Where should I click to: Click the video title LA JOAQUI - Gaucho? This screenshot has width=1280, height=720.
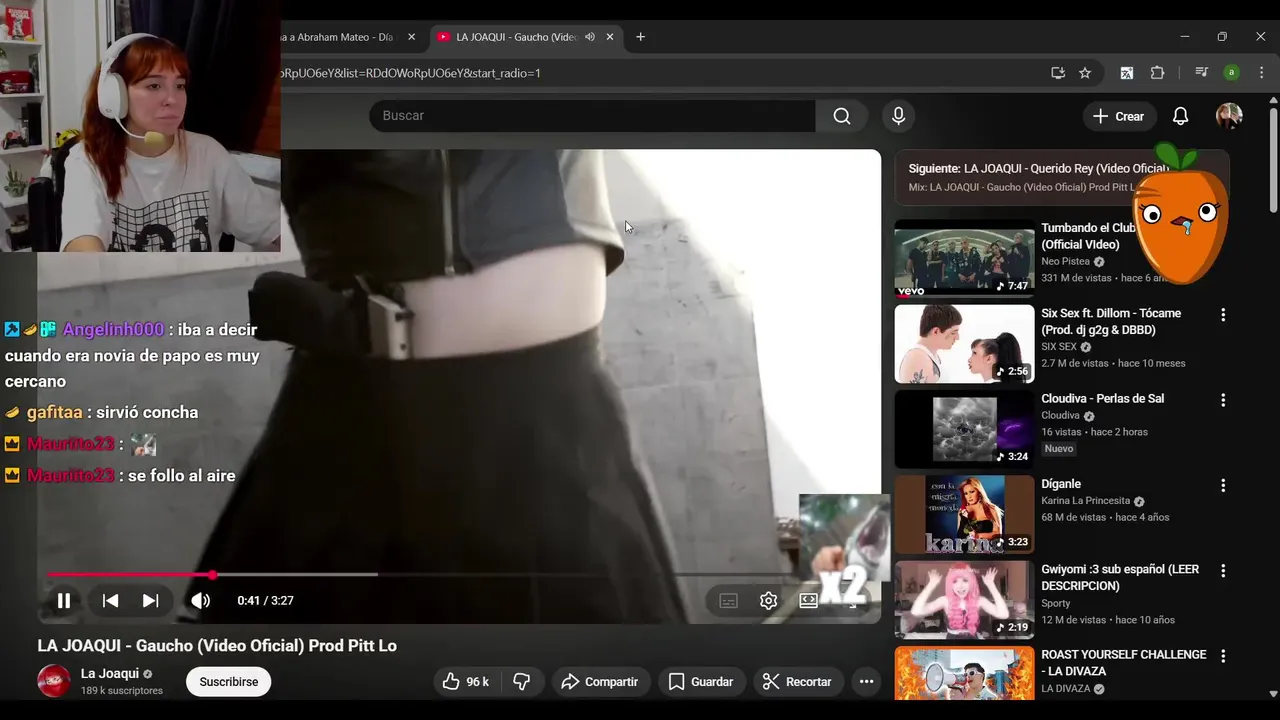click(217, 646)
